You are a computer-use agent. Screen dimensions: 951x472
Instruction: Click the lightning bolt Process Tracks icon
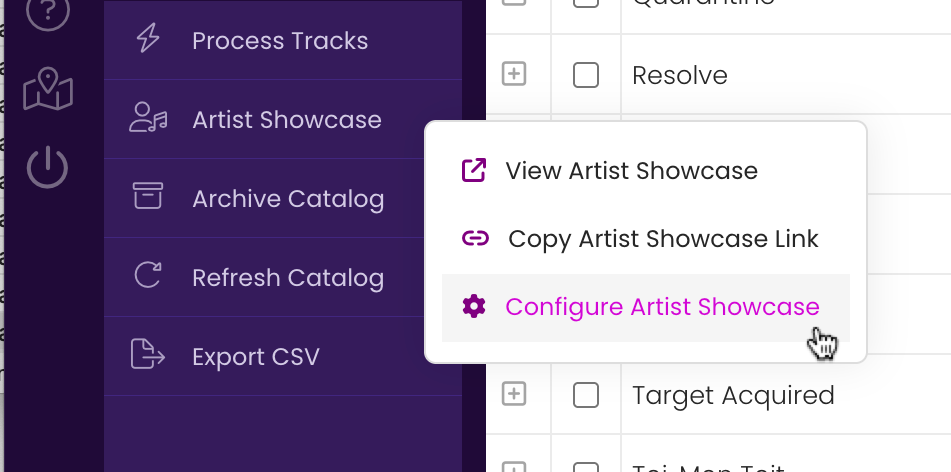tap(148, 39)
